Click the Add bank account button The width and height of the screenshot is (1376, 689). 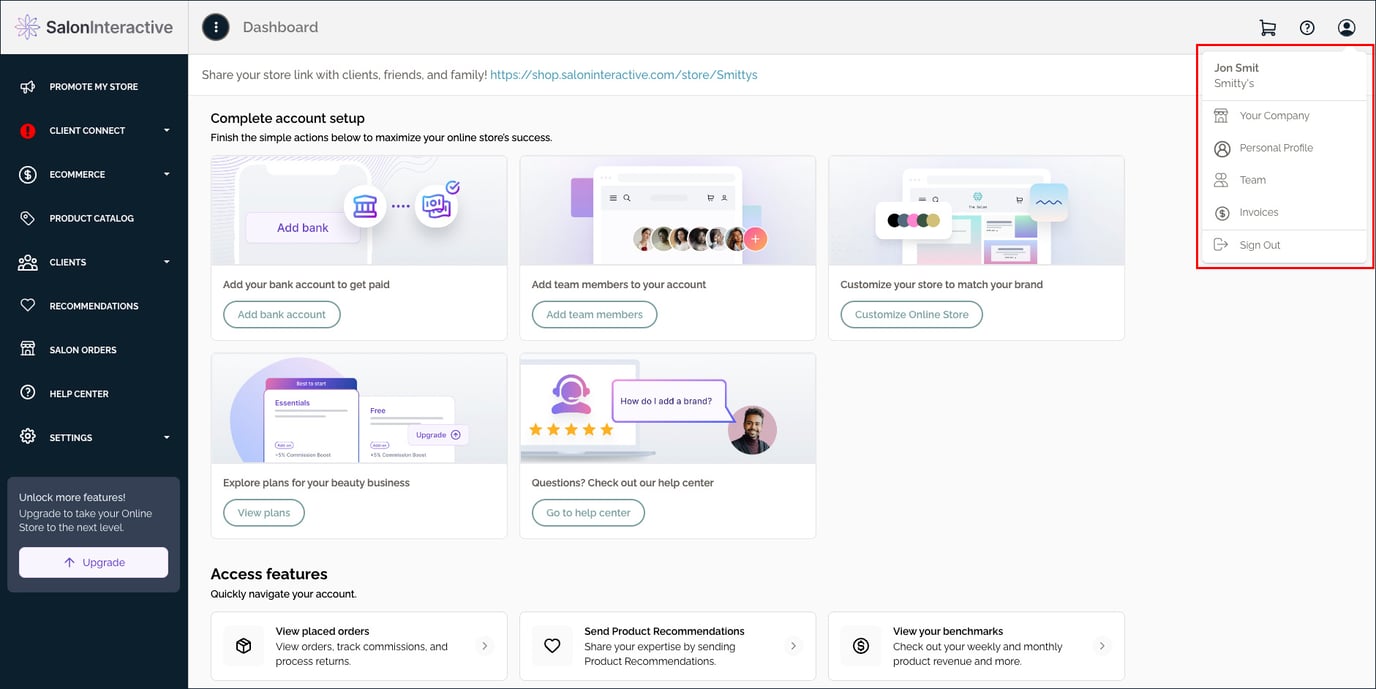[x=282, y=315]
